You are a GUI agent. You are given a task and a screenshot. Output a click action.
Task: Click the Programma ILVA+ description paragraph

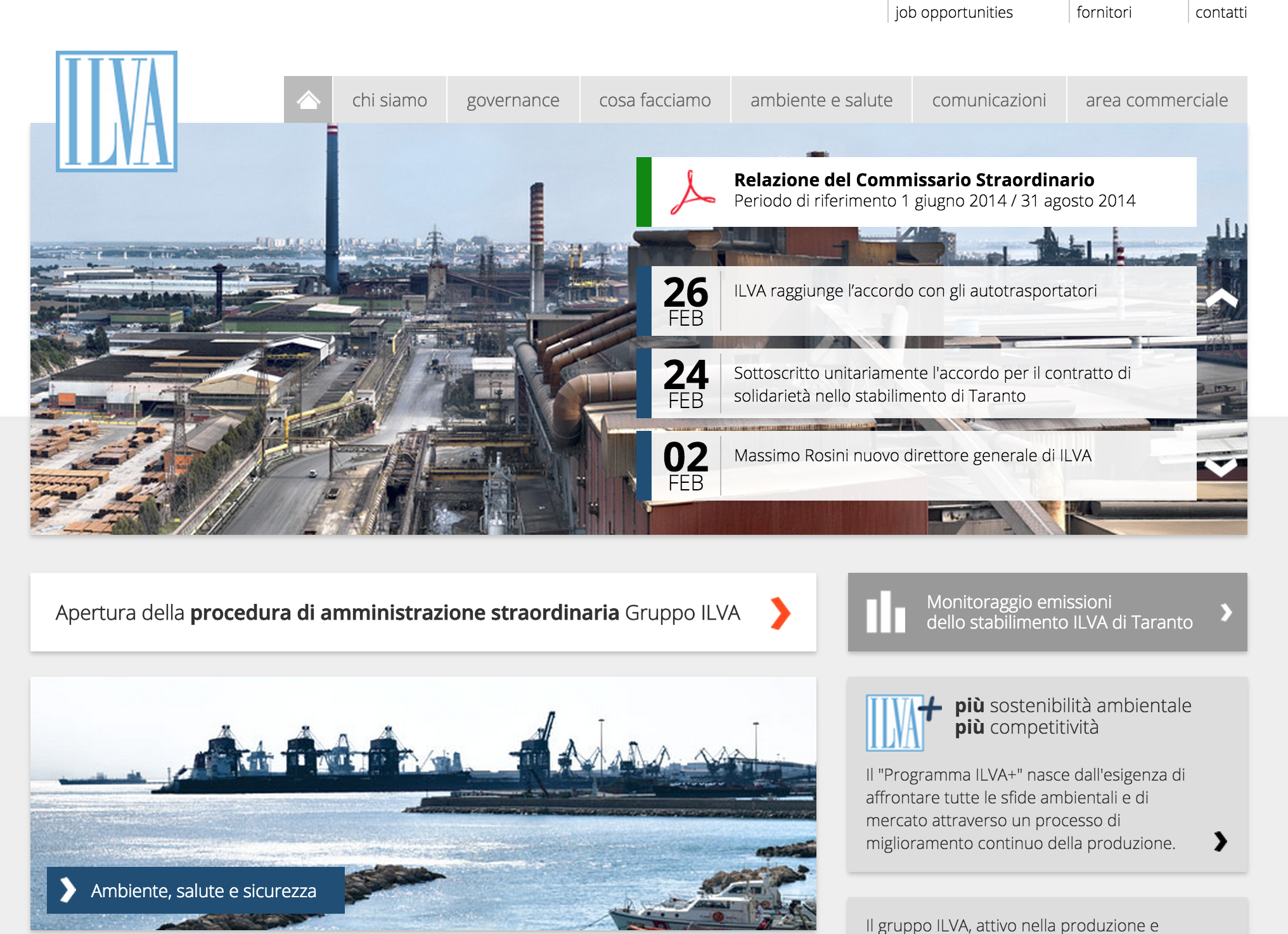click(x=1025, y=809)
